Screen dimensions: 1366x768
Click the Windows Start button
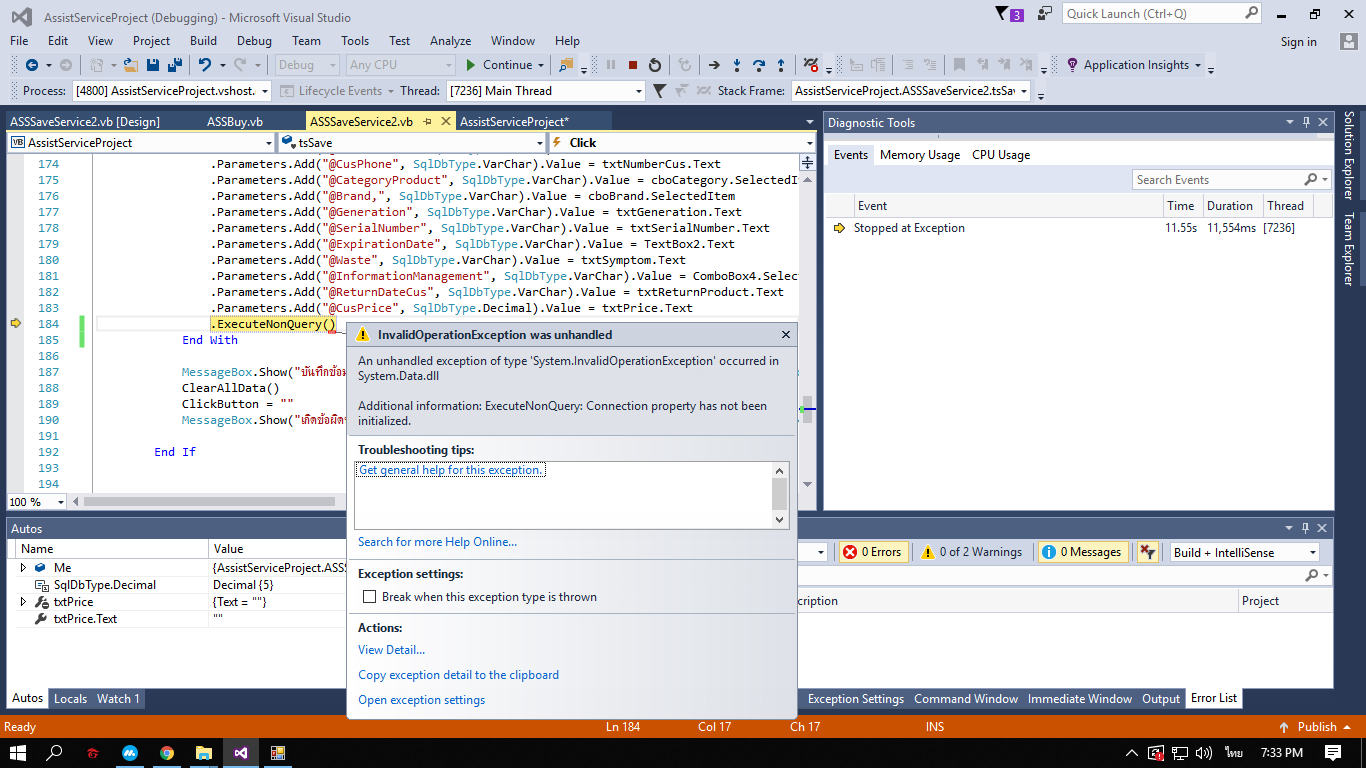pos(19,752)
